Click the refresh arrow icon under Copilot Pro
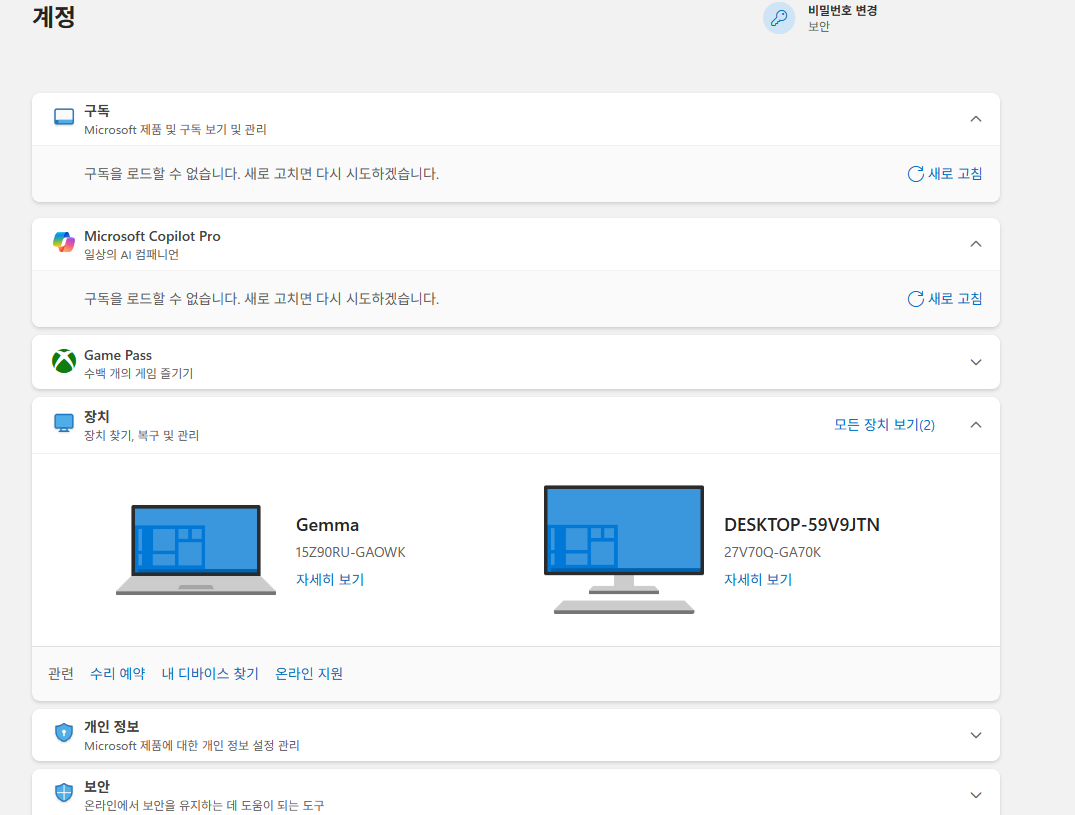1075x815 pixels. [915, 299]
